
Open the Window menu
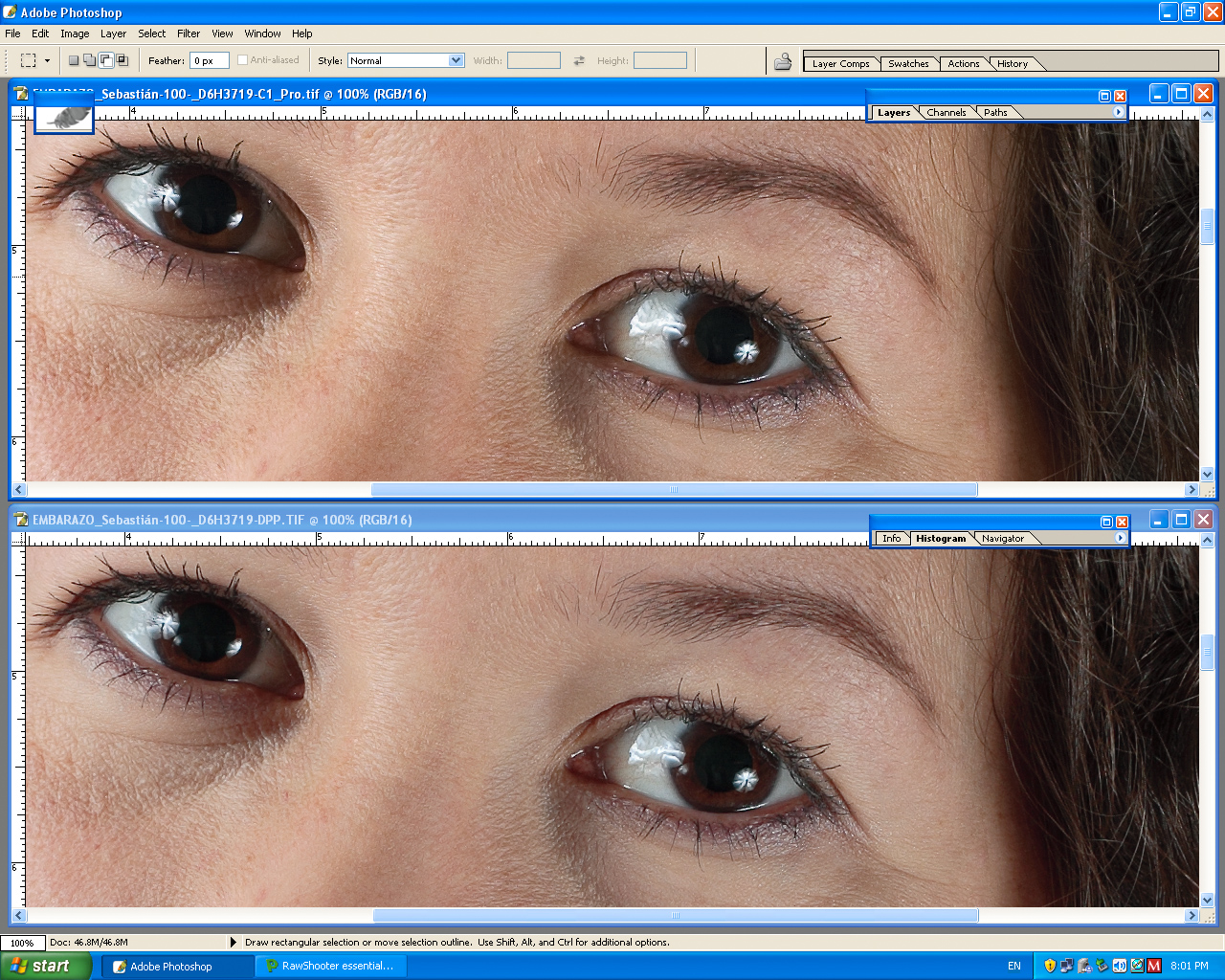coord(262,33)
